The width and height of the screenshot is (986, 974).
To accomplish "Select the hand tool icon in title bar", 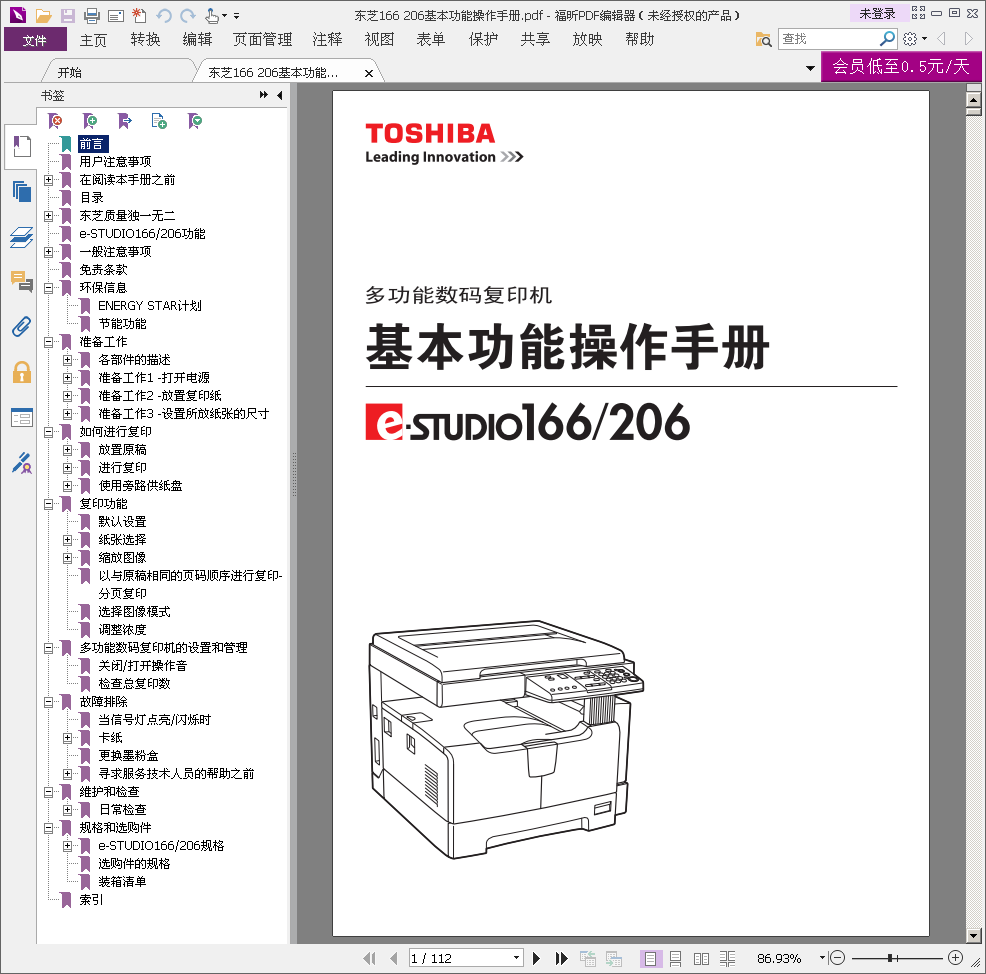I will coord(213,15).
